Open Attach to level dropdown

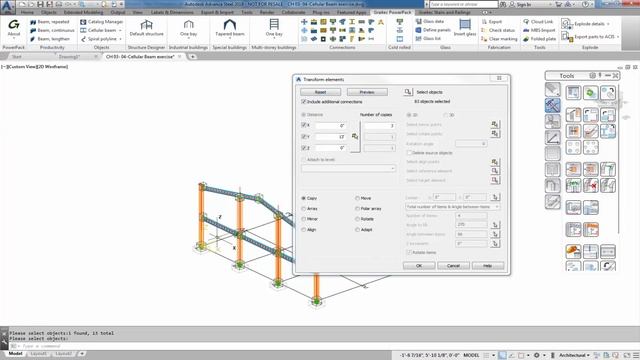coord(349,169)
